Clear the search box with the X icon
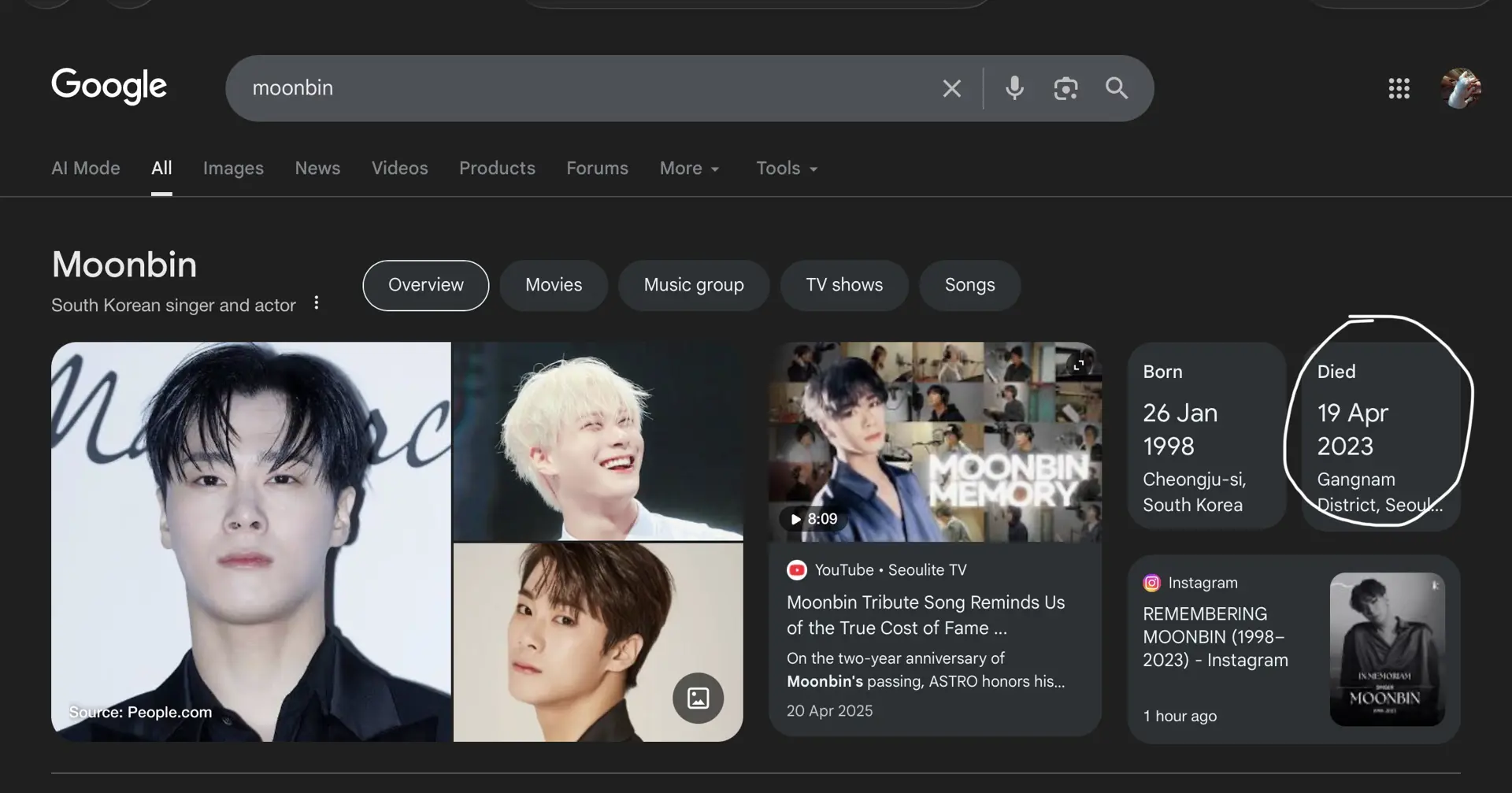The height and width of the screenshot is (793, 1512). (951, 88)
